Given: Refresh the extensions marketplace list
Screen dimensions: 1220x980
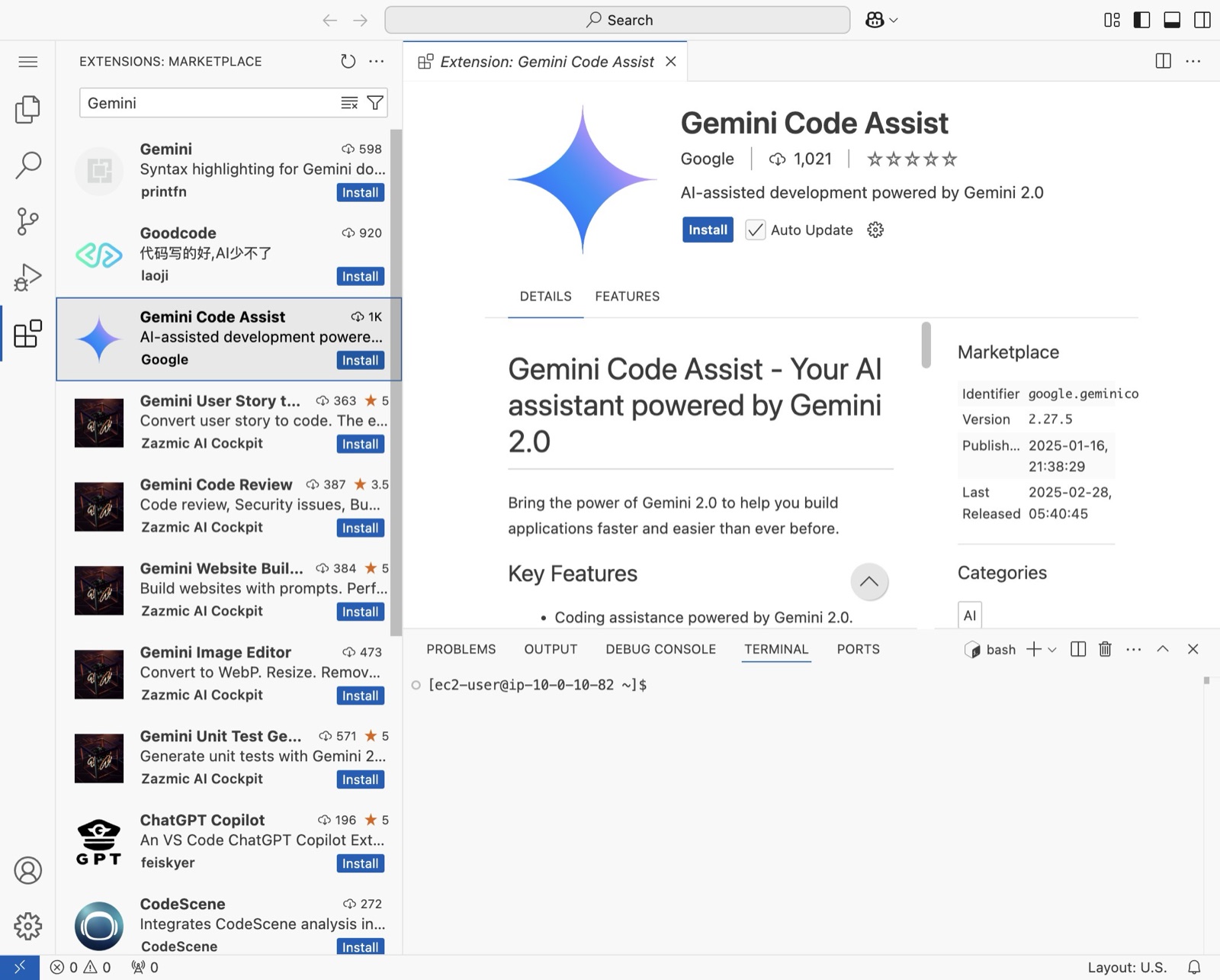Looking at the screenshot, I should (348, 61).
